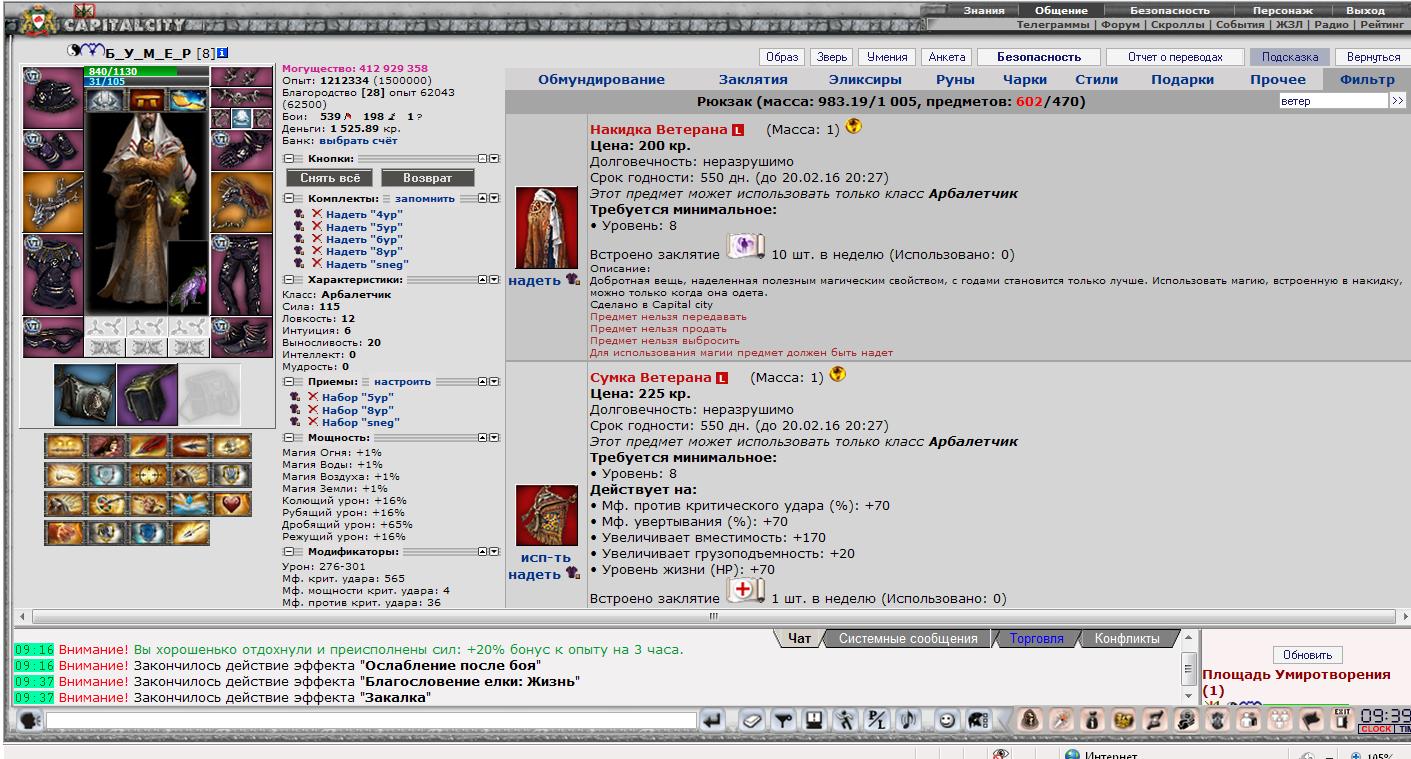
Task: Click the Накидка Ветерана item image
Action: point(547,228)
